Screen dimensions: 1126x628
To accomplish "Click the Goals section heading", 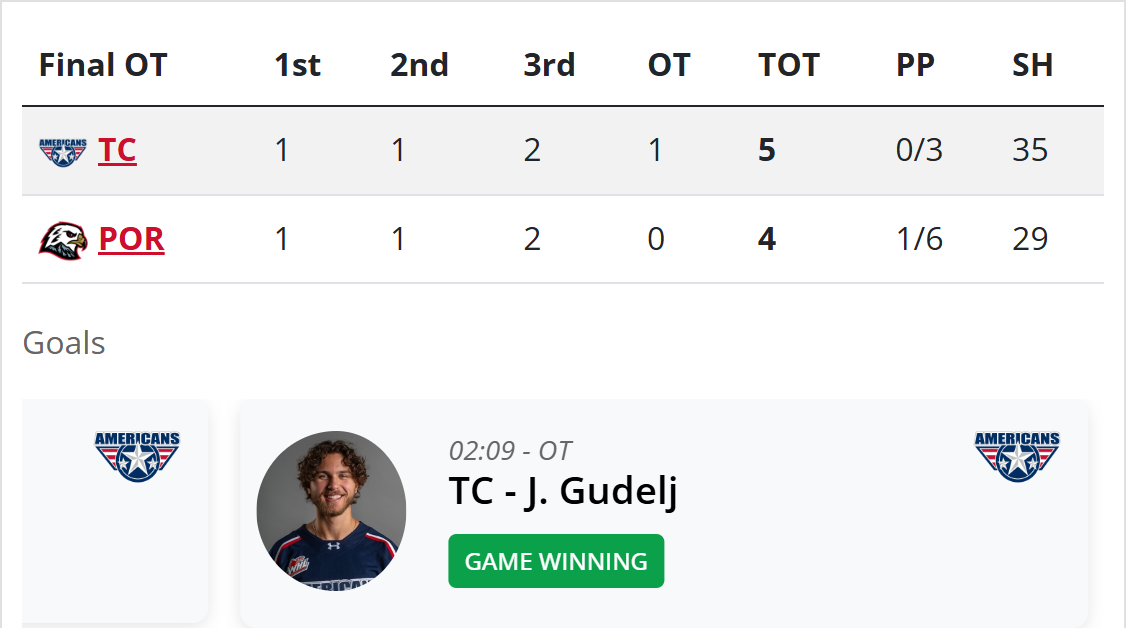I will click(x=64, y=343).
